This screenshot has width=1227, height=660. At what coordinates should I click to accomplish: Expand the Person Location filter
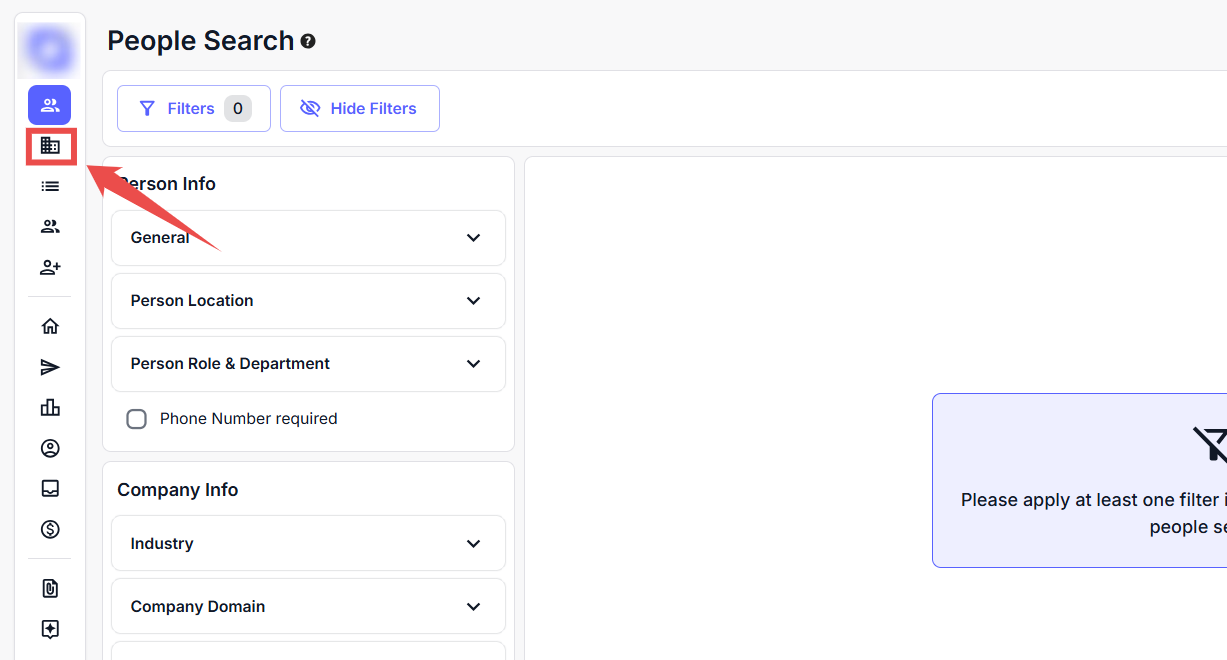pos(308,301)
